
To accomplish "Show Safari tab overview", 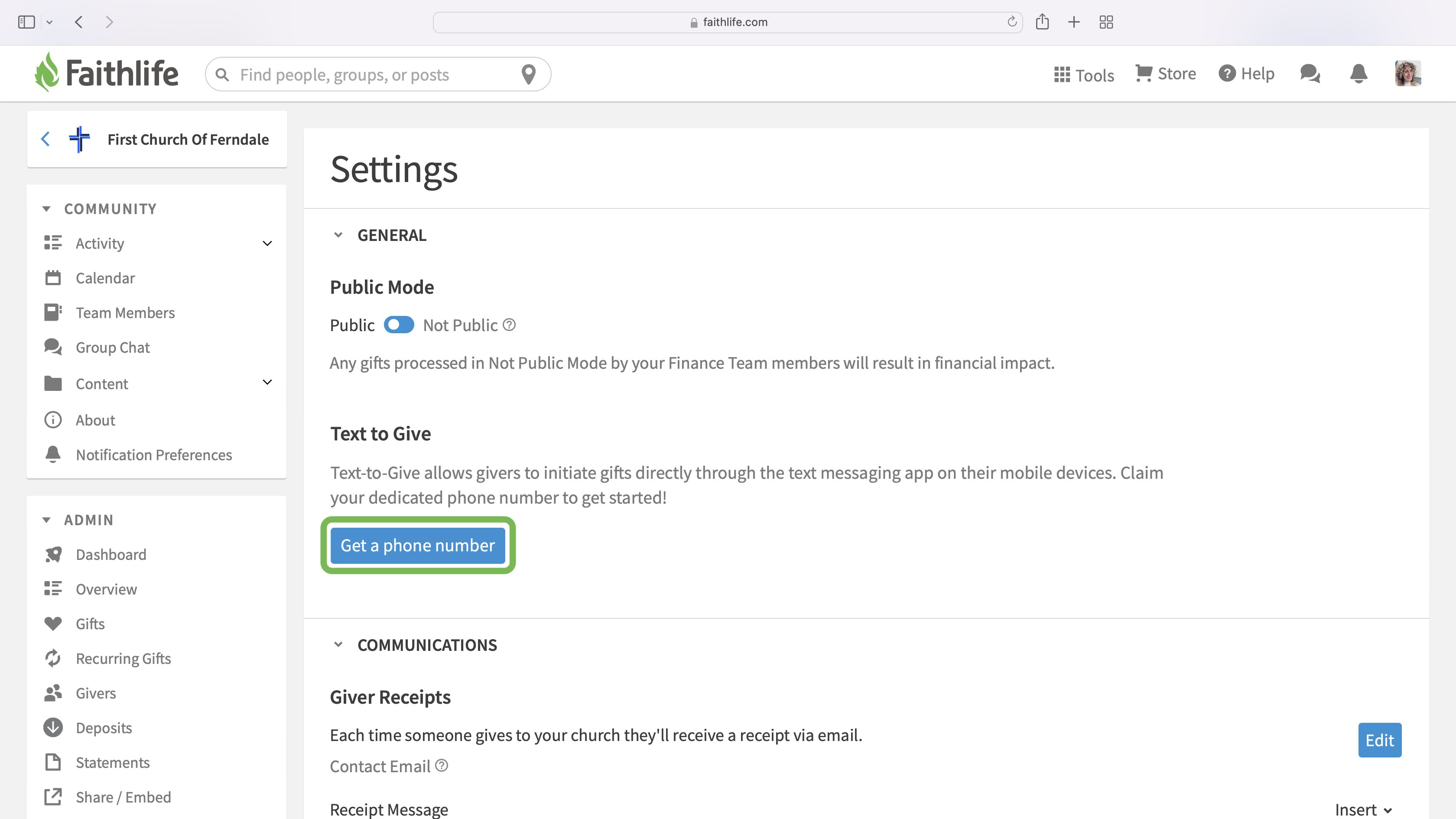I will coord(1106,22).
